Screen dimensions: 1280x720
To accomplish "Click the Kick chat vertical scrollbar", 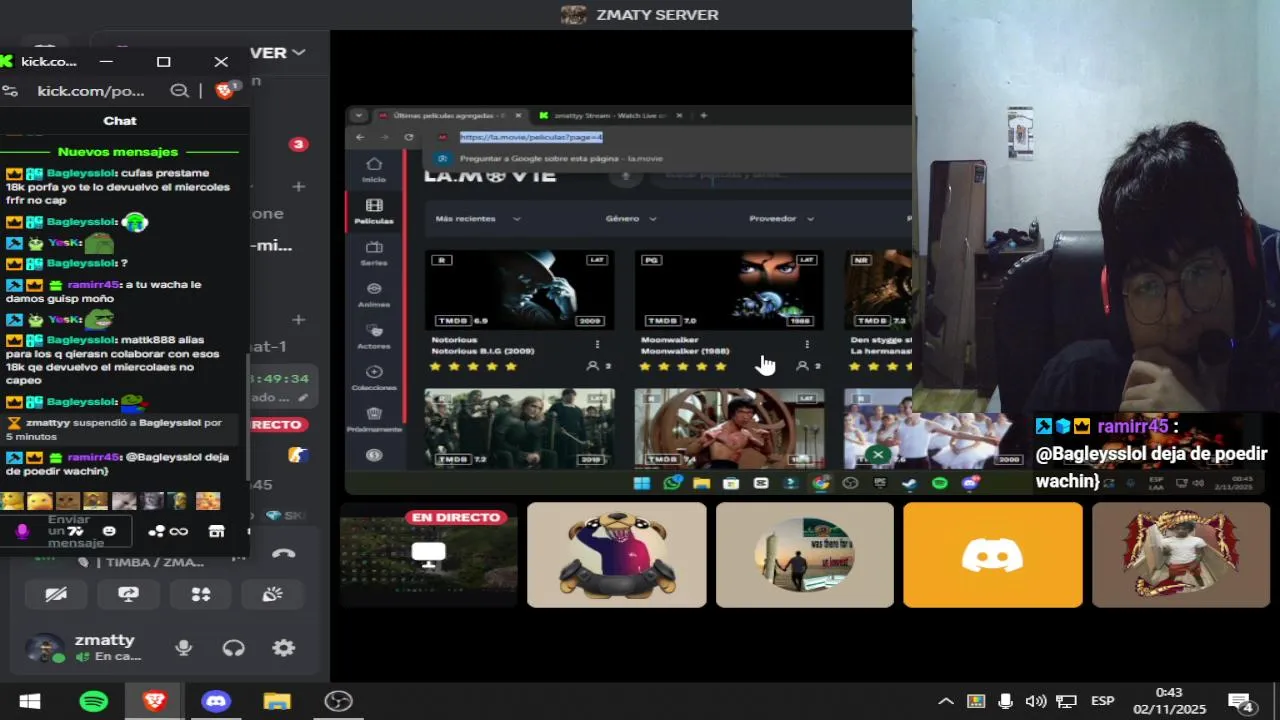I will (x=246, y=415).
